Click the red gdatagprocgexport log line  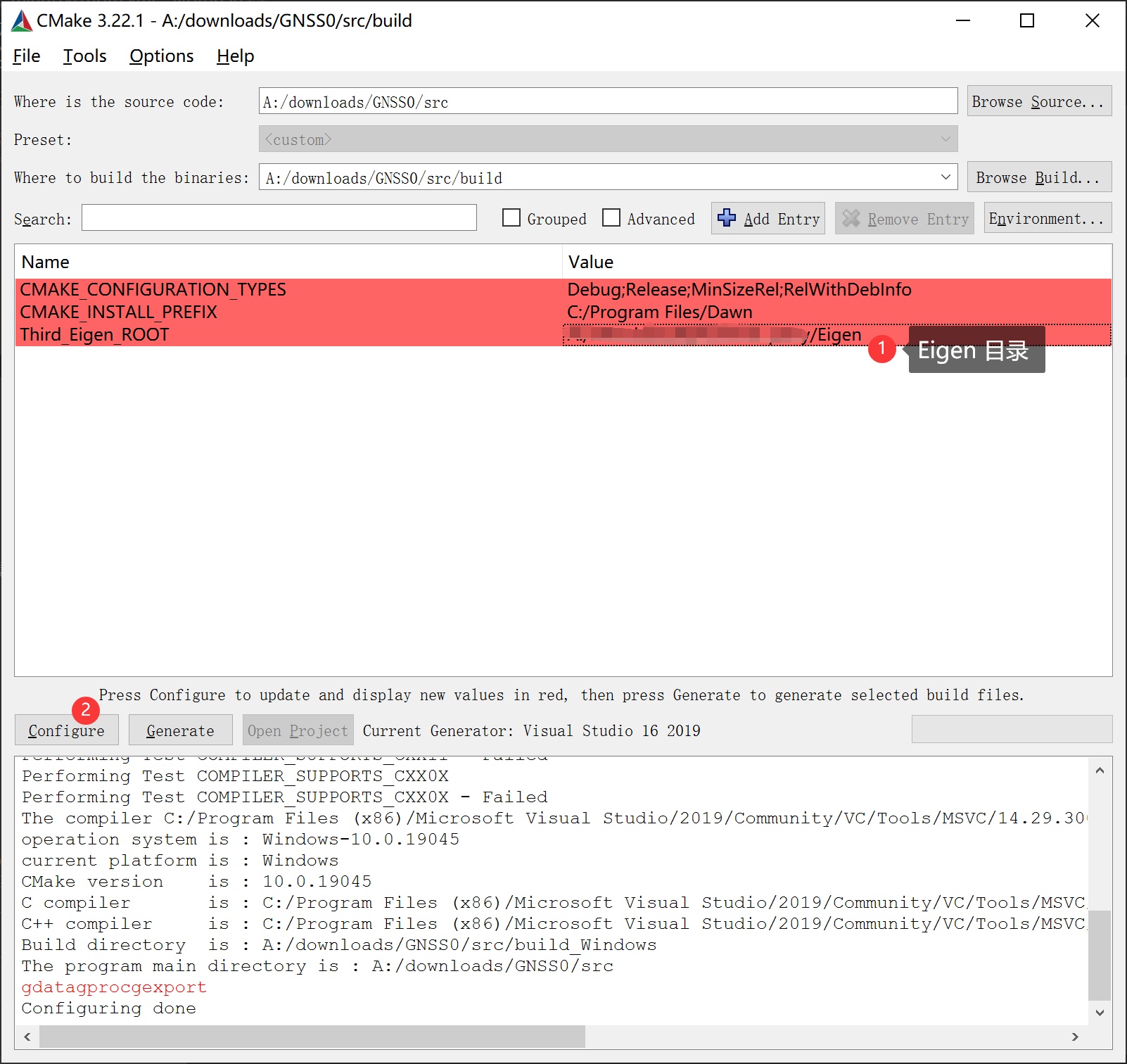click(x=114, y=987)
